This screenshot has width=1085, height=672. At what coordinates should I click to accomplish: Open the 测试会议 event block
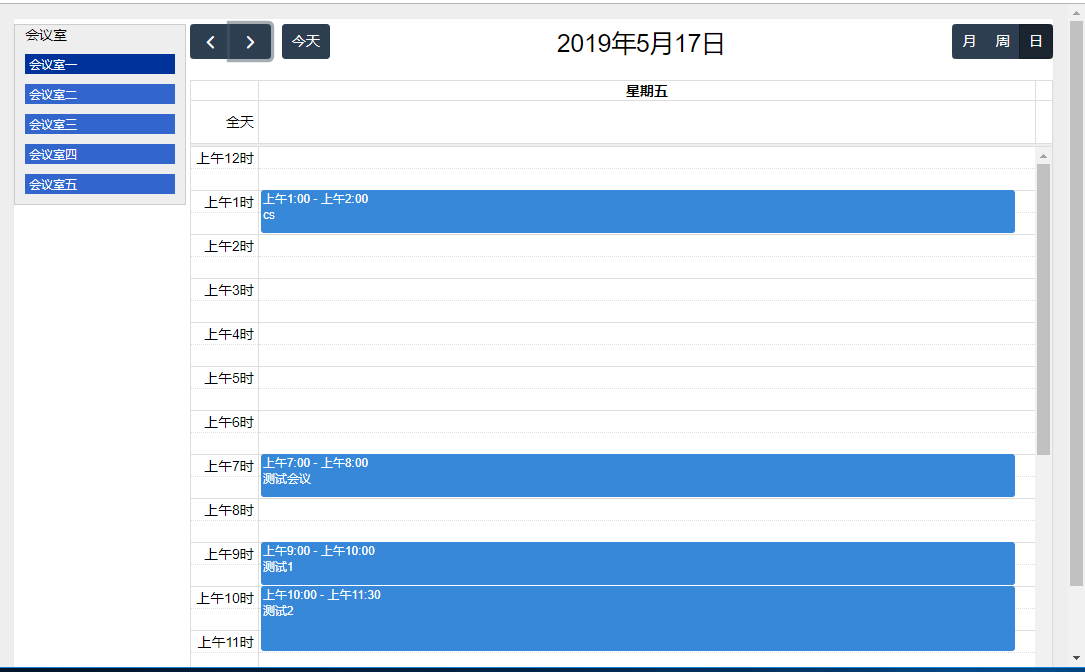click(636, 475)
